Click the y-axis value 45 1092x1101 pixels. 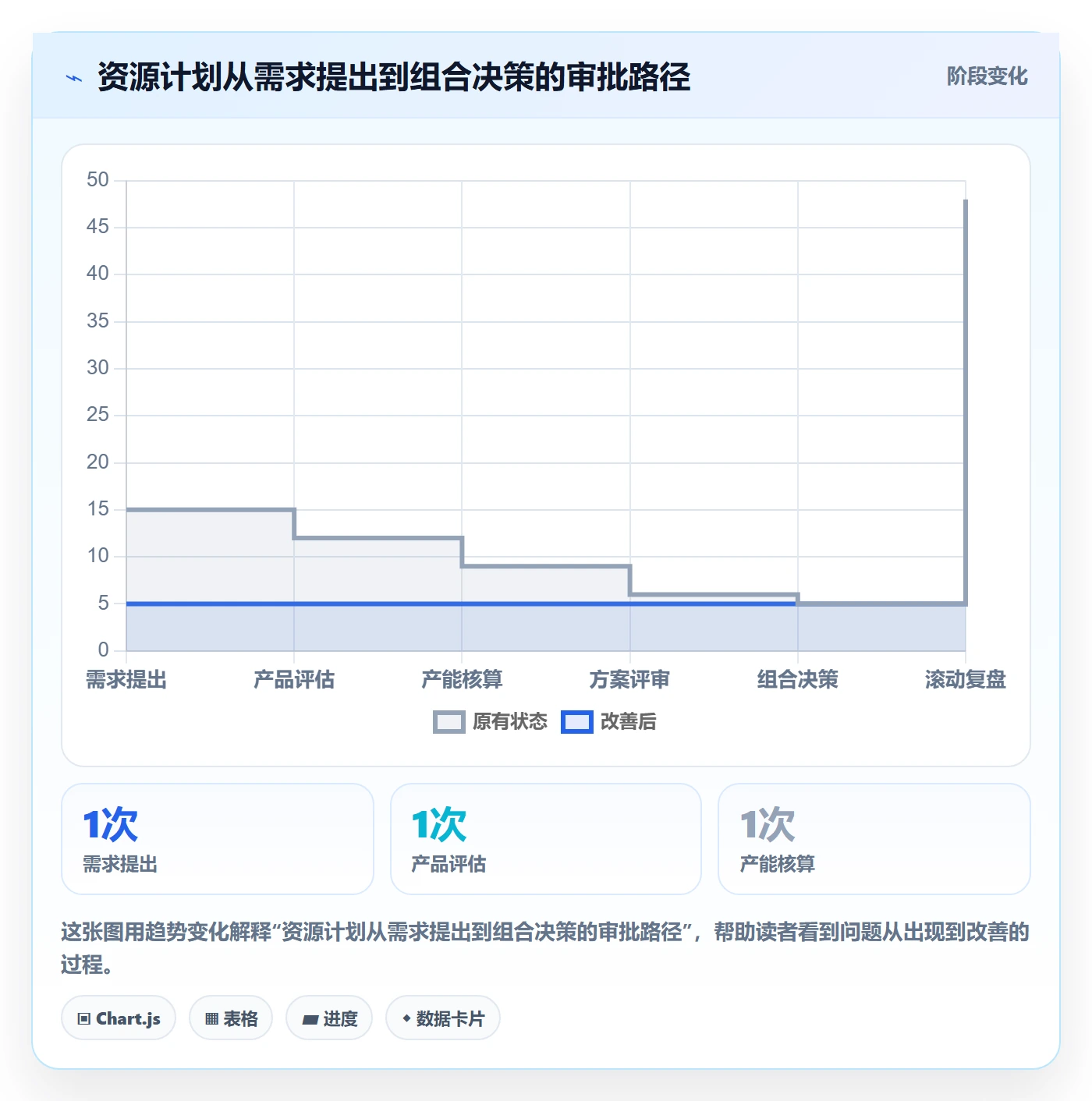pyautogui.click(x=97, y=227)
